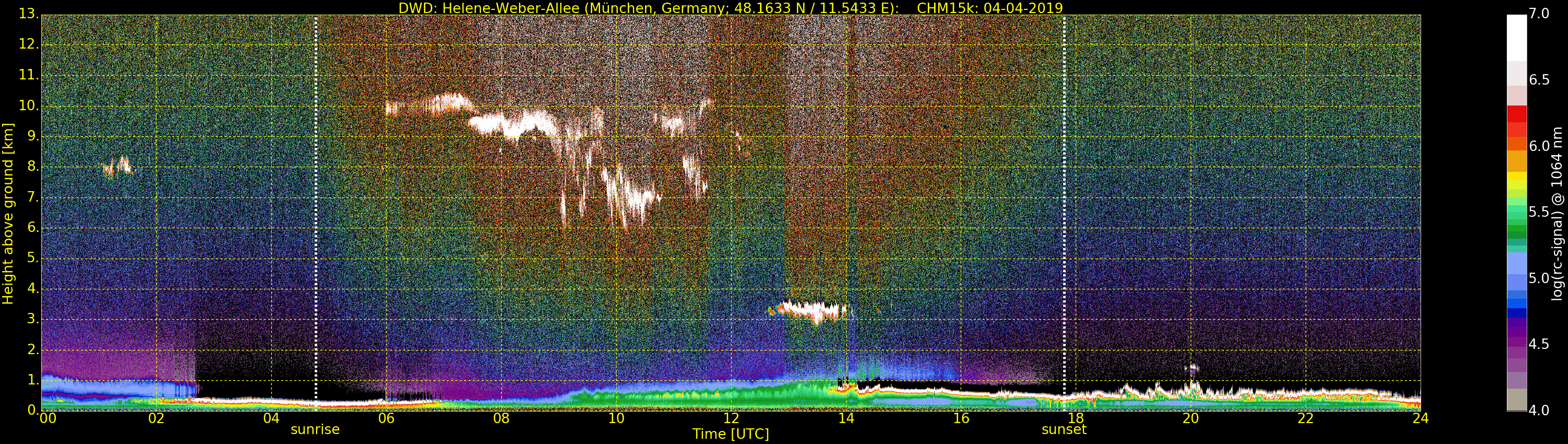Click the Height above ground [km] axis title
Image resolution: width=1568 pixels, height=444 pixels.
point(8,214)
